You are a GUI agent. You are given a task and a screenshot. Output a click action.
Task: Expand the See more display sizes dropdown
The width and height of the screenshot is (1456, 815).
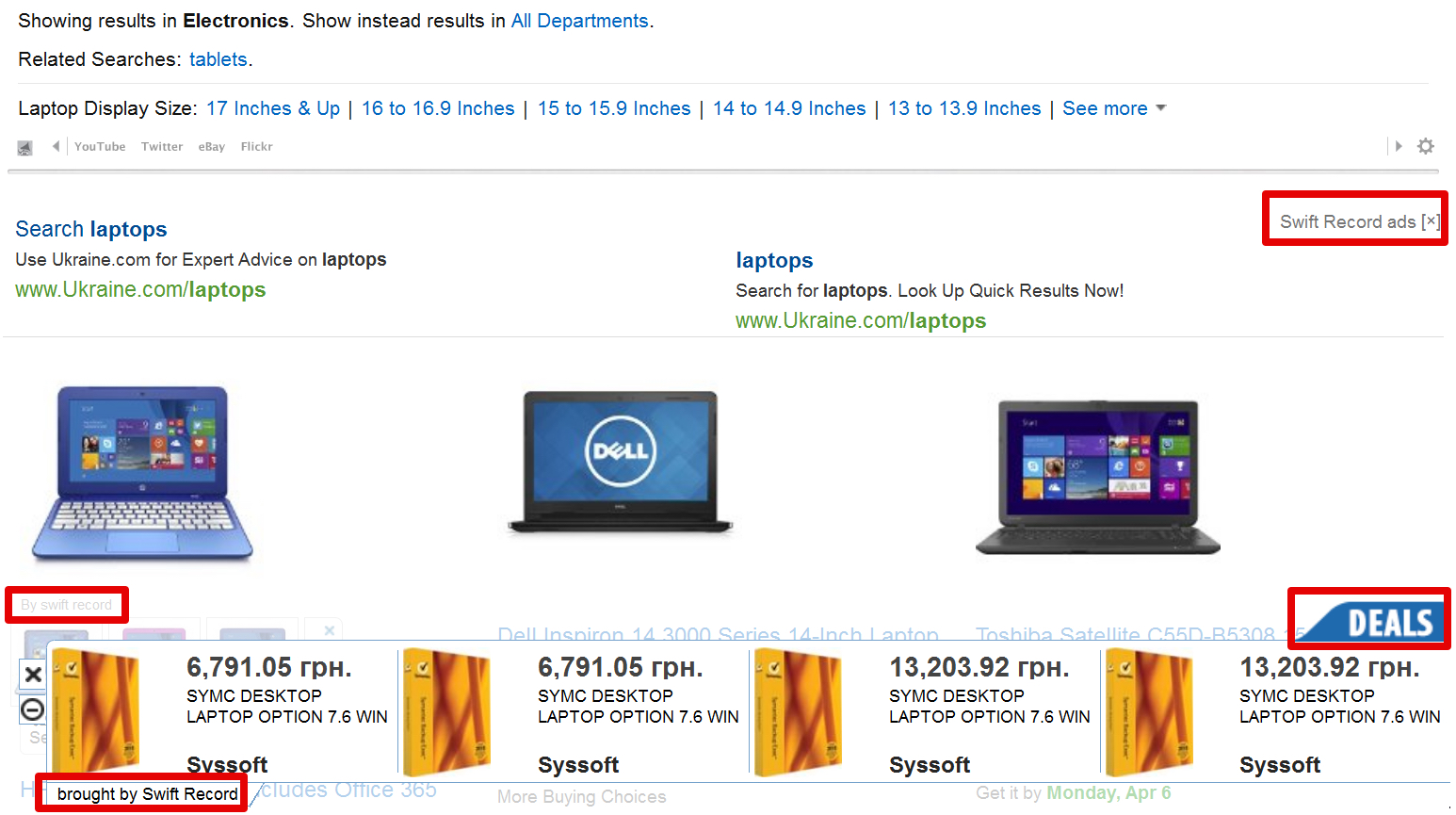tap(1114, 108)
